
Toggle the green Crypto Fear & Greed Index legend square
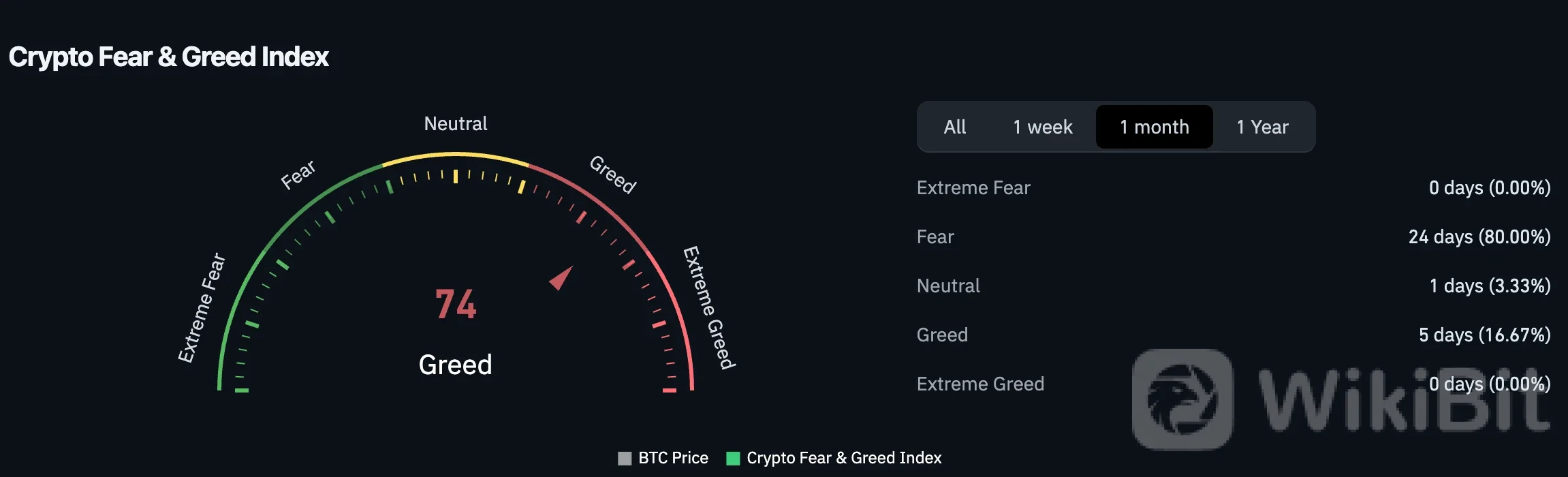[733, 458]
